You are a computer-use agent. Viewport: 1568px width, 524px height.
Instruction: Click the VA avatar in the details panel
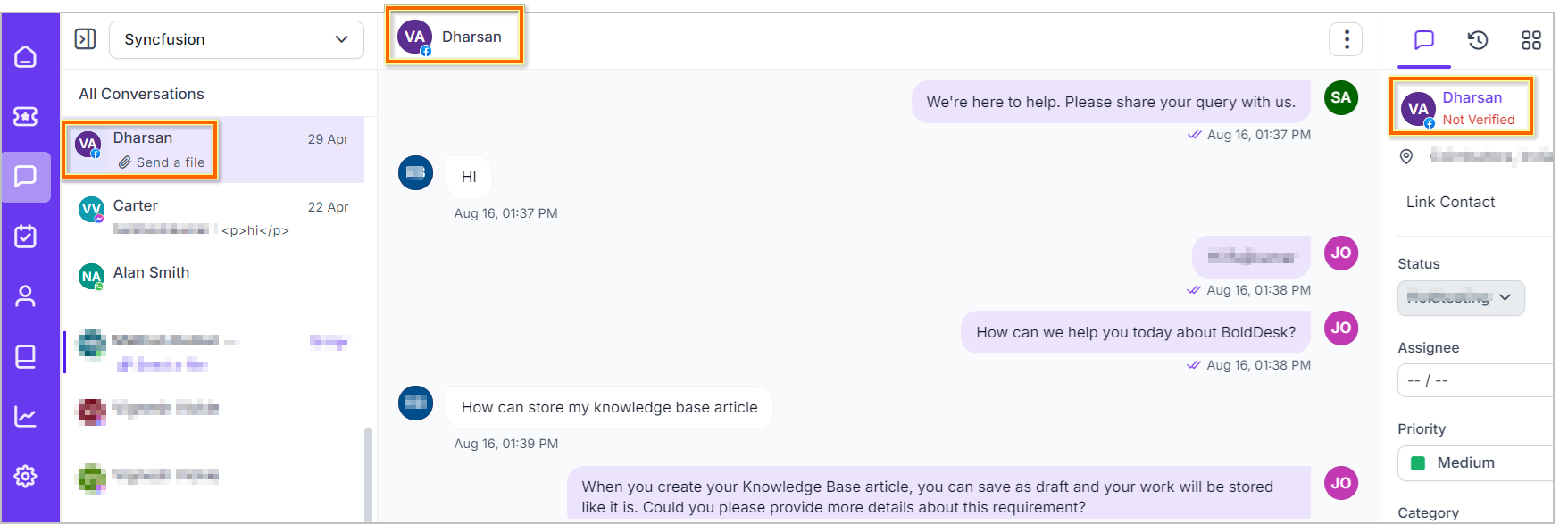(1417, 109)
